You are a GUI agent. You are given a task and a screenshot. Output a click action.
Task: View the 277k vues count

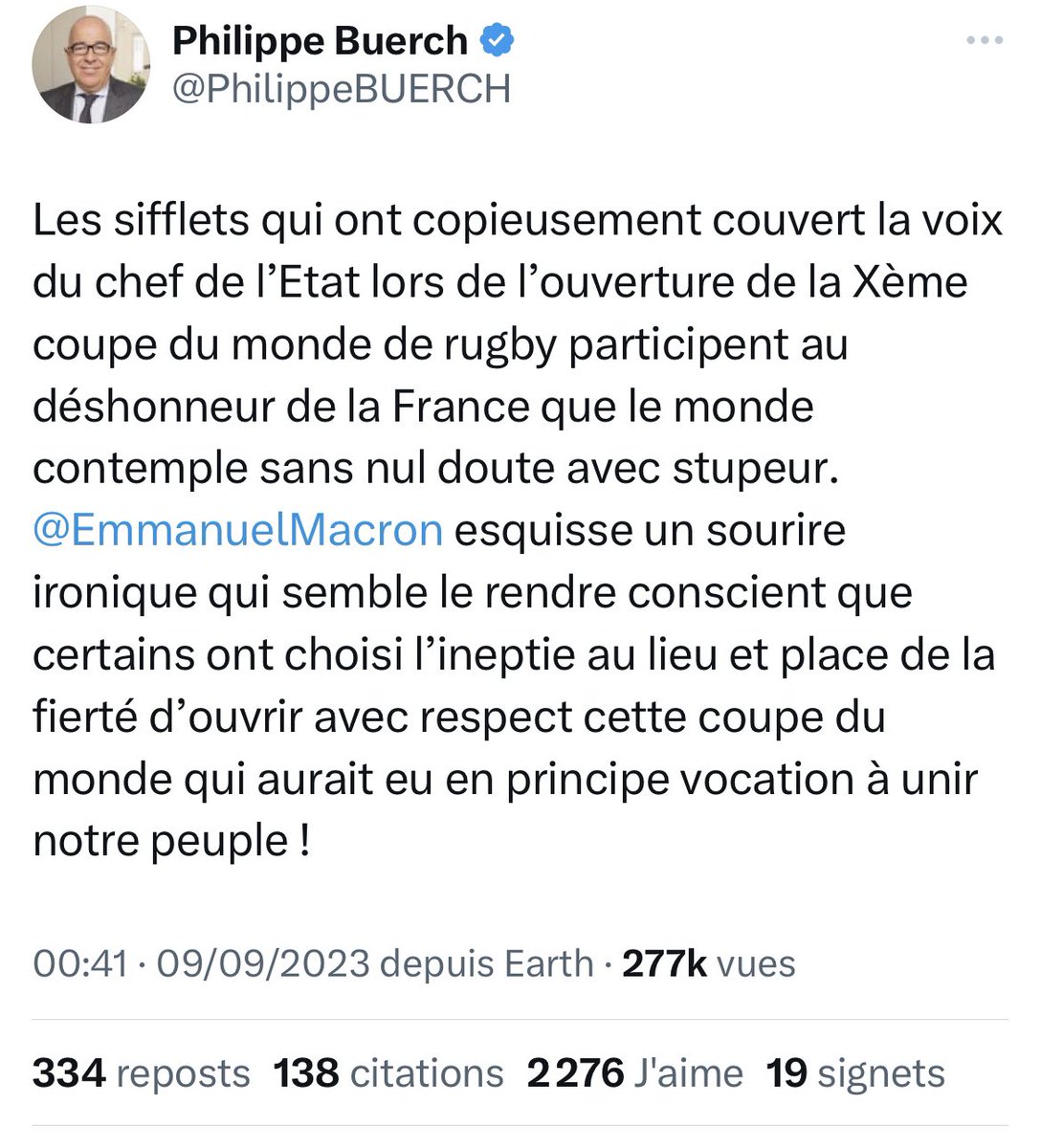coord(709,963)
